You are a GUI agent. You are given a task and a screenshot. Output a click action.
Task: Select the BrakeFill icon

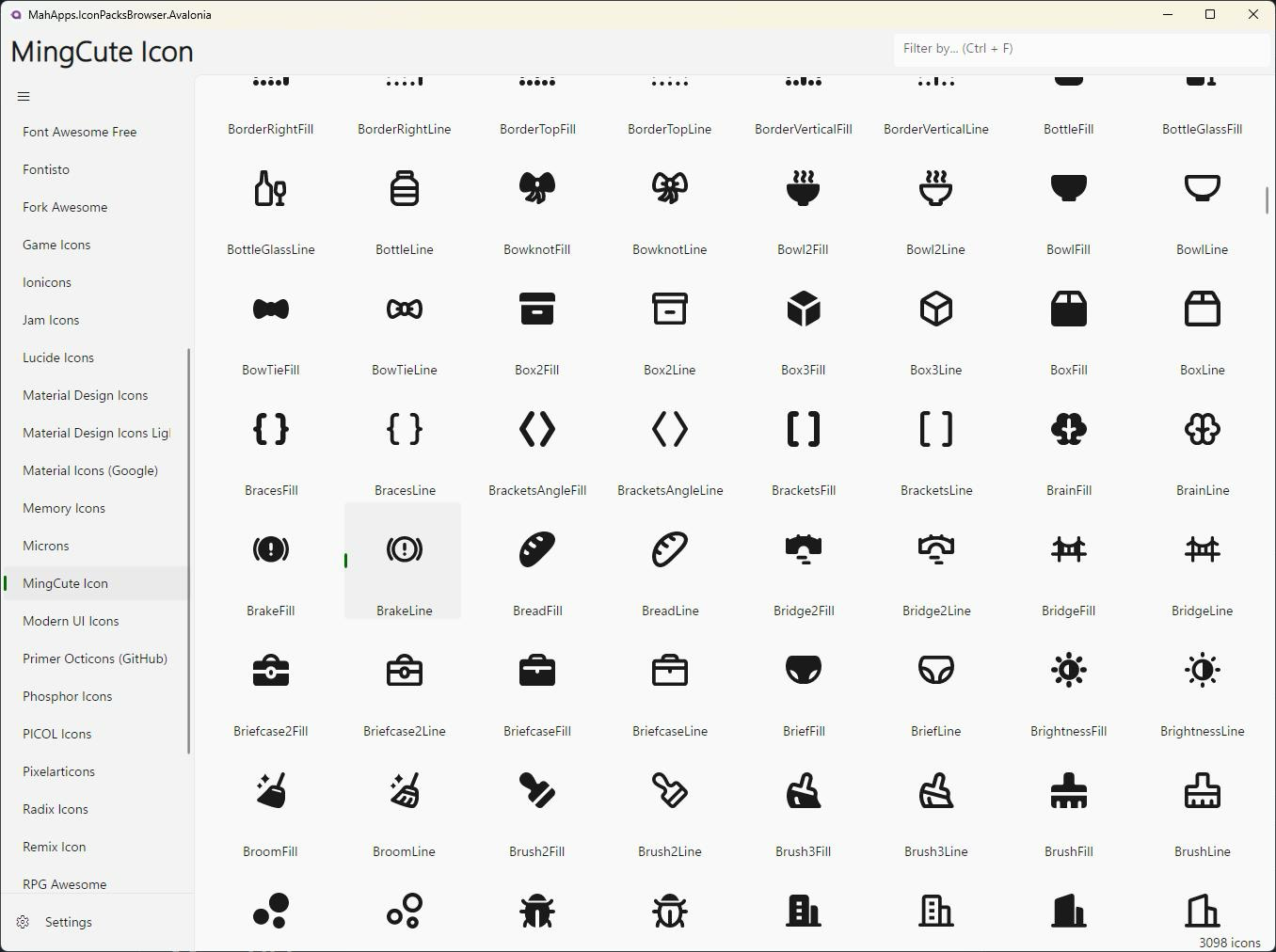(x=271, y=549)
